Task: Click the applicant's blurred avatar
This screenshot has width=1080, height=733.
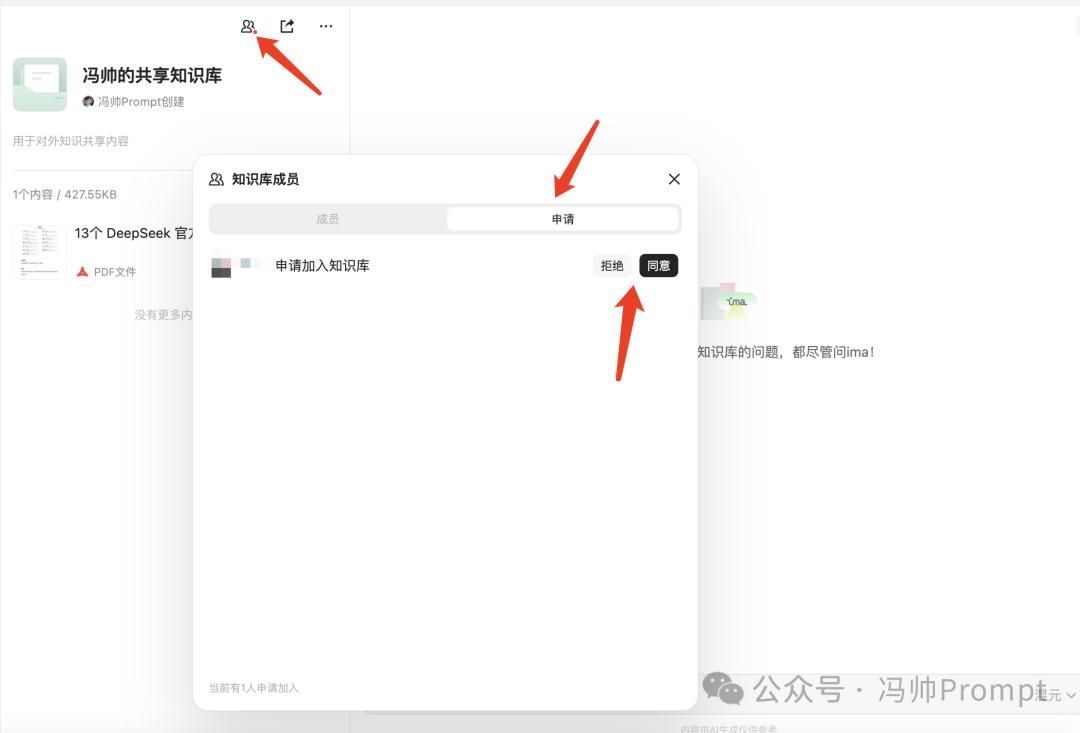Action: pos(221,267)
